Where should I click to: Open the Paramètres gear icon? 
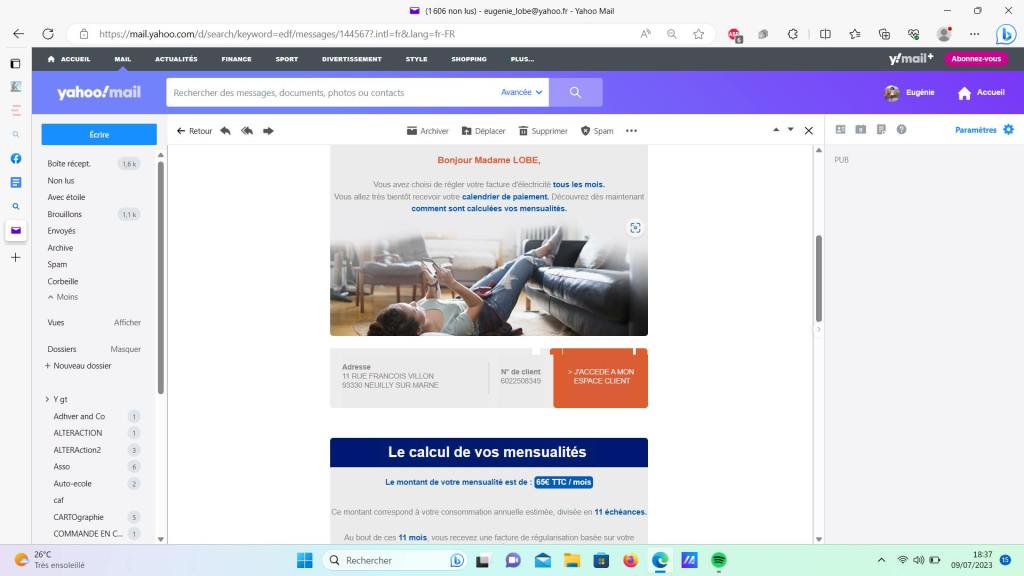[x=1008, y=129]
